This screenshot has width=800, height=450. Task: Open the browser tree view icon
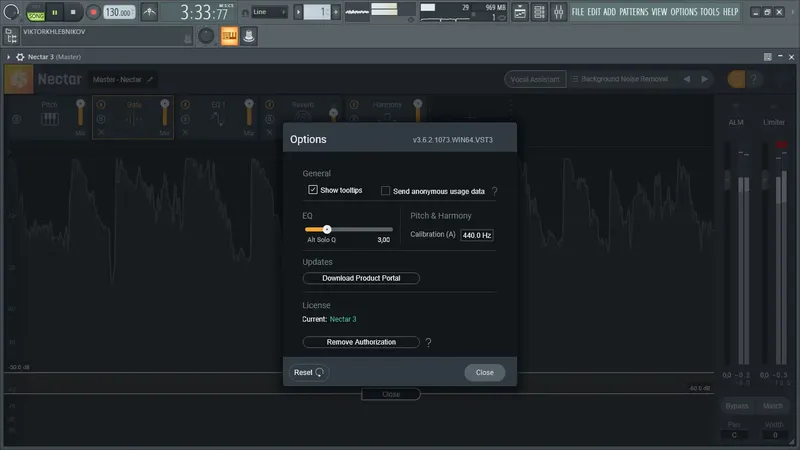tap(11, 36)
